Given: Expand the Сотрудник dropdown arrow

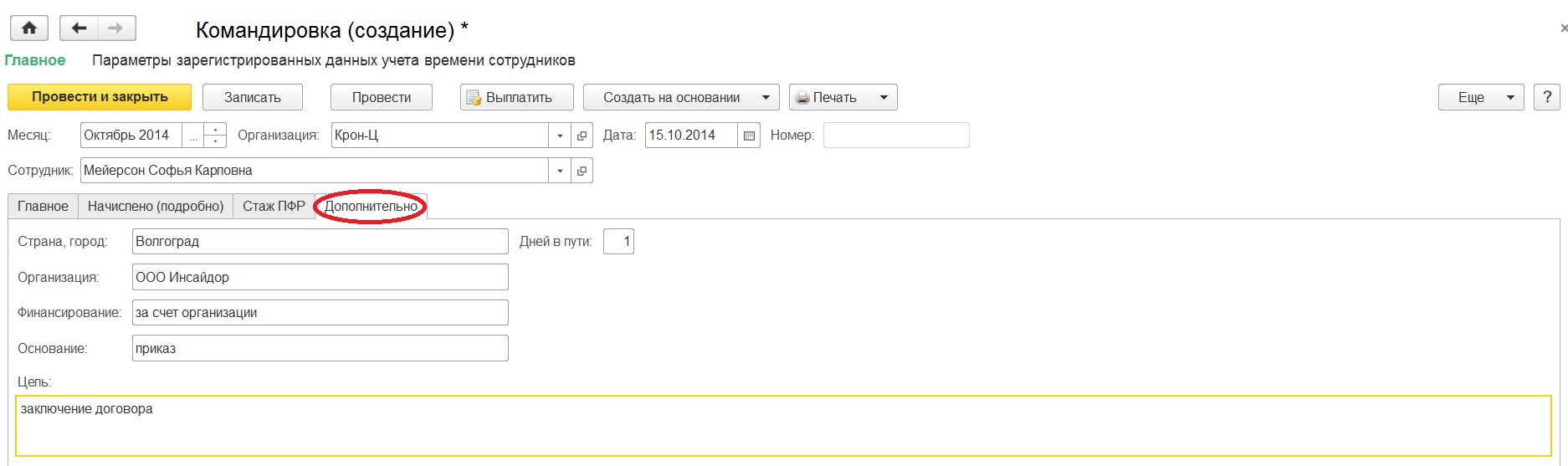Looking at the screenshot, I should (x=560, y=171).
